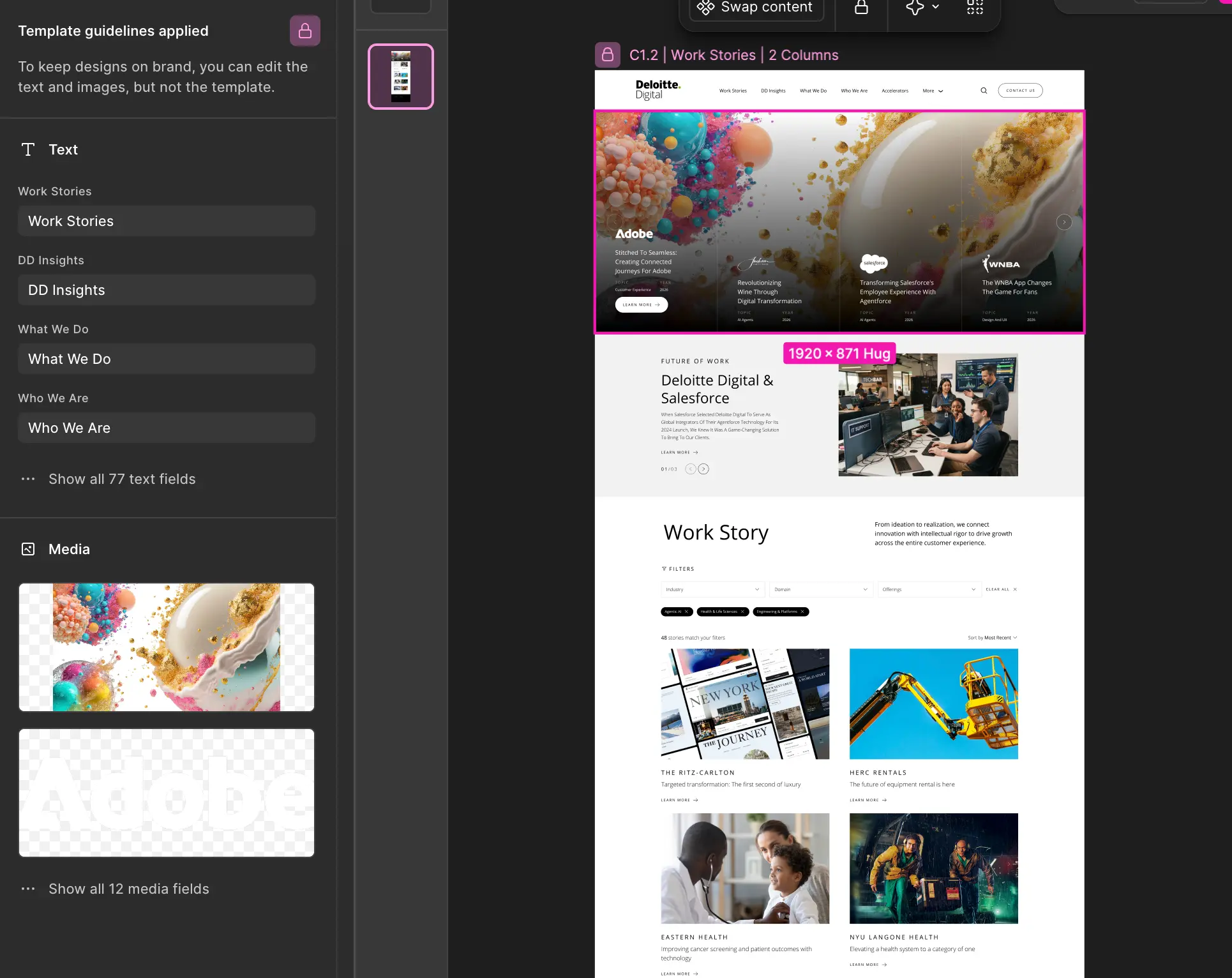Click What We Do in the site navigation

[813, 91]
